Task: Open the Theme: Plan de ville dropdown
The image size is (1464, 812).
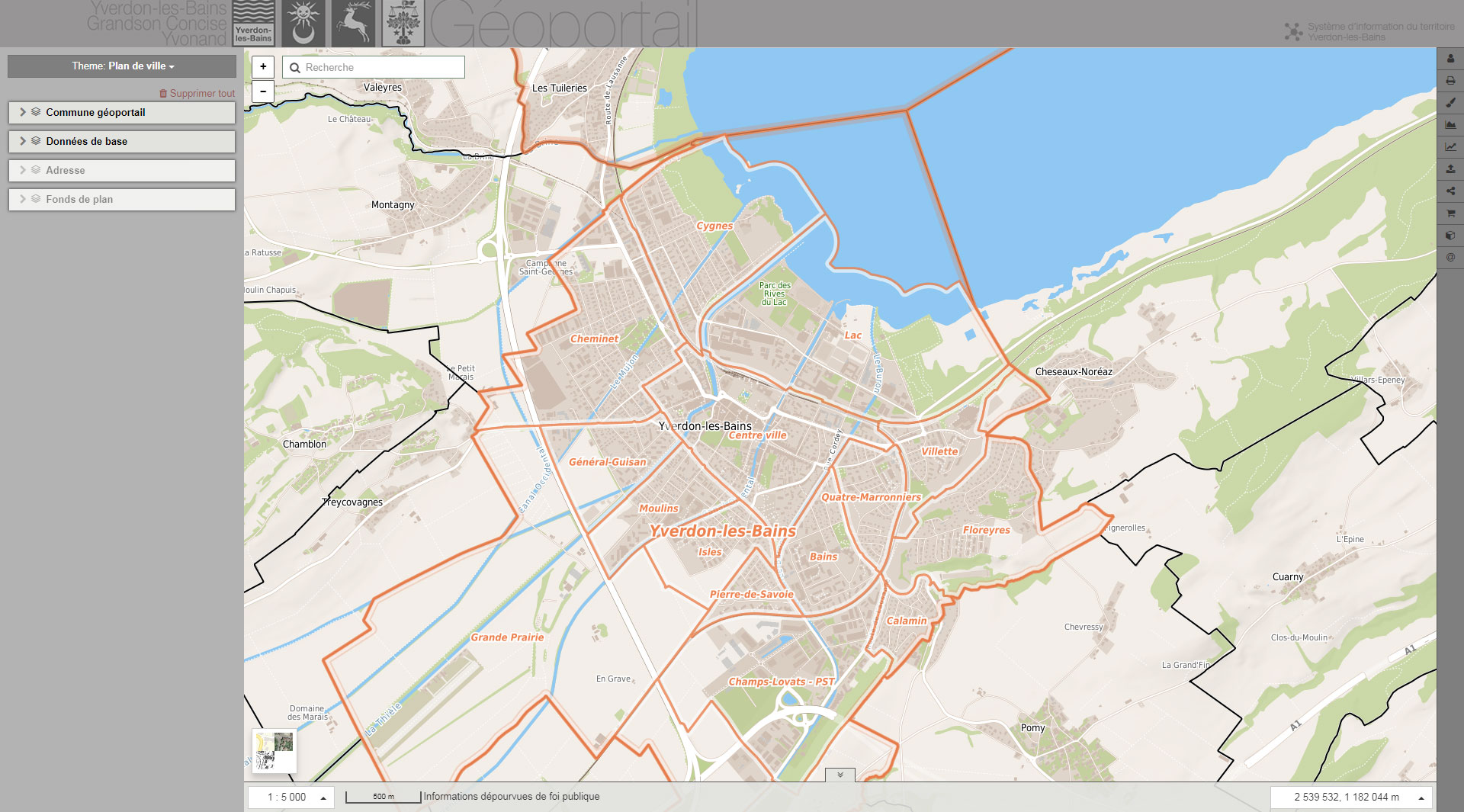Action: click(122, 66)
